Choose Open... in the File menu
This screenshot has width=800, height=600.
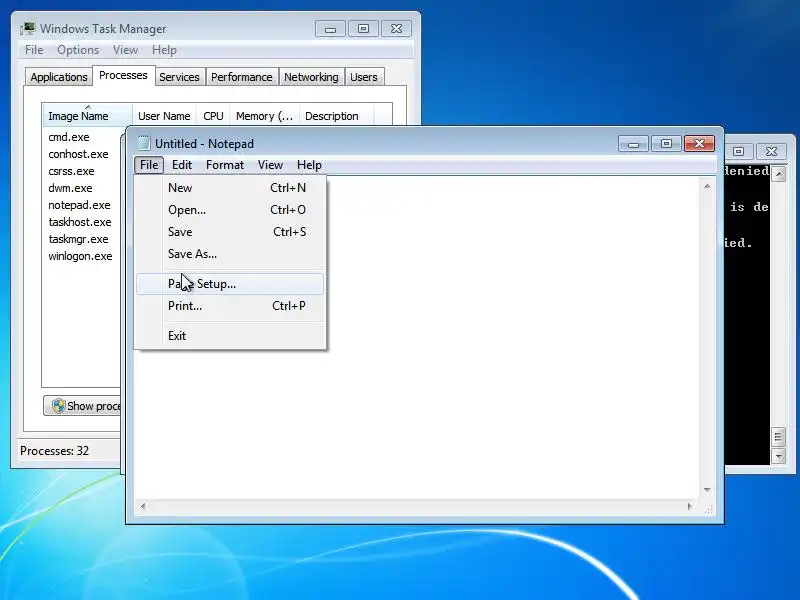(x=230, y=210)
